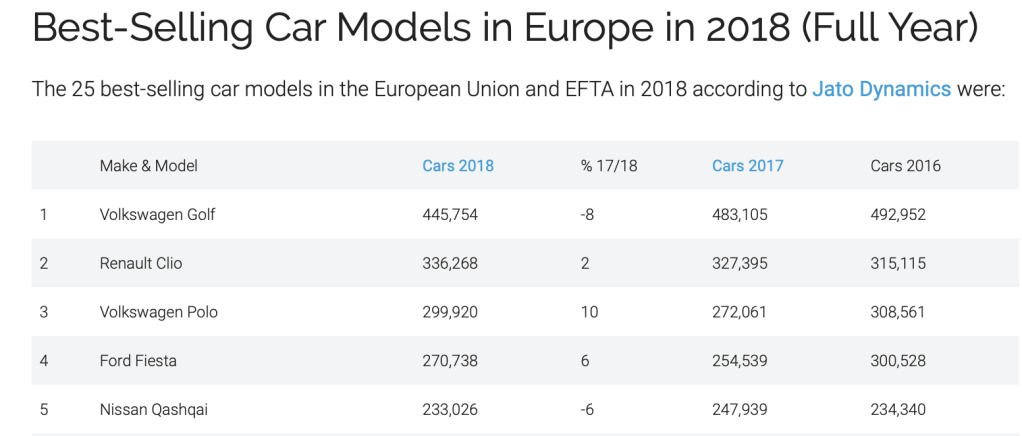Screen dimensions: 1022x436
Task: Click the Volkswagen Polo model name
Action: pos(159,312)
